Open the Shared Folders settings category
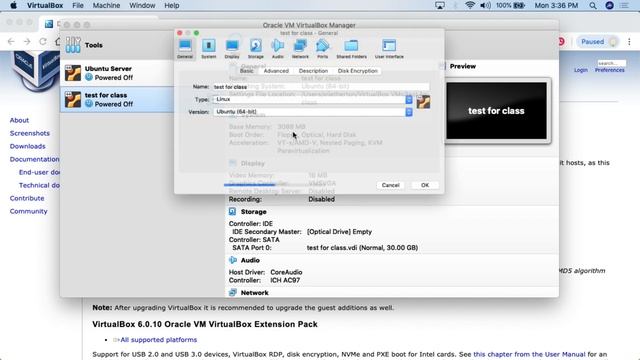Screen dimensions: 640x360 tap(351, 49)
